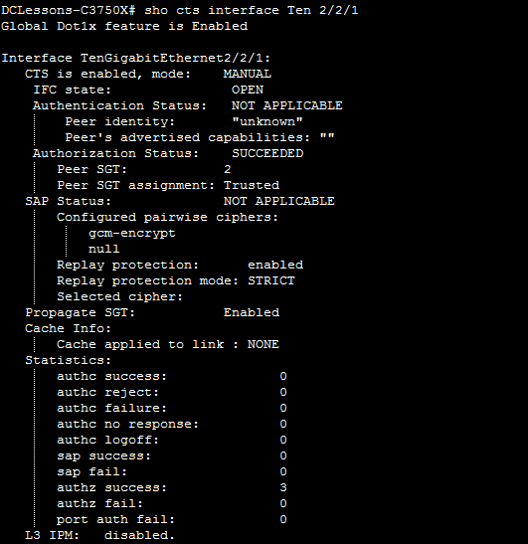Click the Peer identity "unknown" value

(x=267, y=121)
